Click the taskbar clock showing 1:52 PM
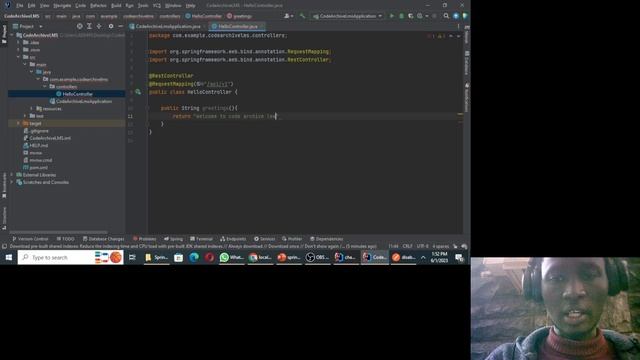Image resolution: width=640 pixels, height=360 pixels. [439, 257]
